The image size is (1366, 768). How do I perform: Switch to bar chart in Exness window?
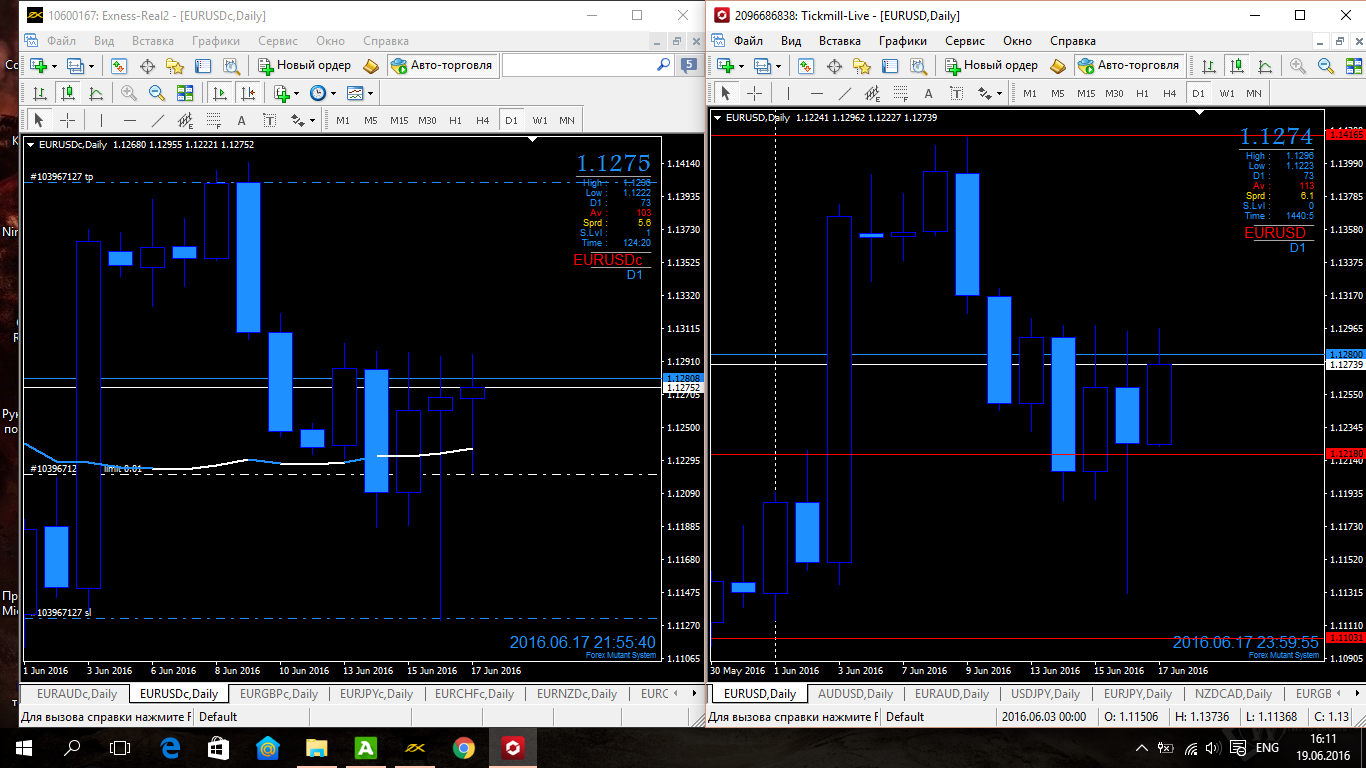pyautogui.click(x=40, y=93)
